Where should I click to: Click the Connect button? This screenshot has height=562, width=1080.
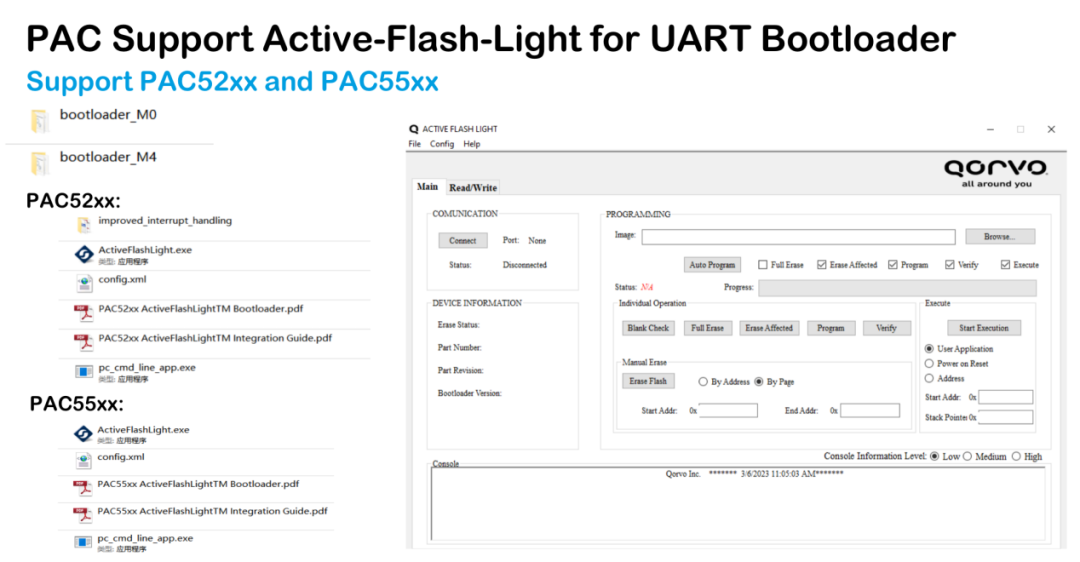463,240
